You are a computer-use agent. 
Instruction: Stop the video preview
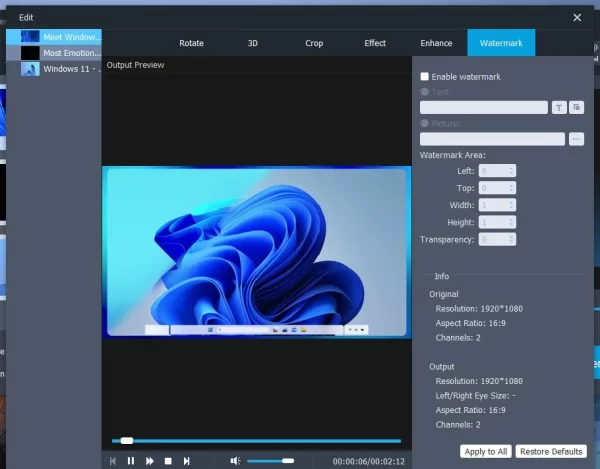tap(168, 461)
